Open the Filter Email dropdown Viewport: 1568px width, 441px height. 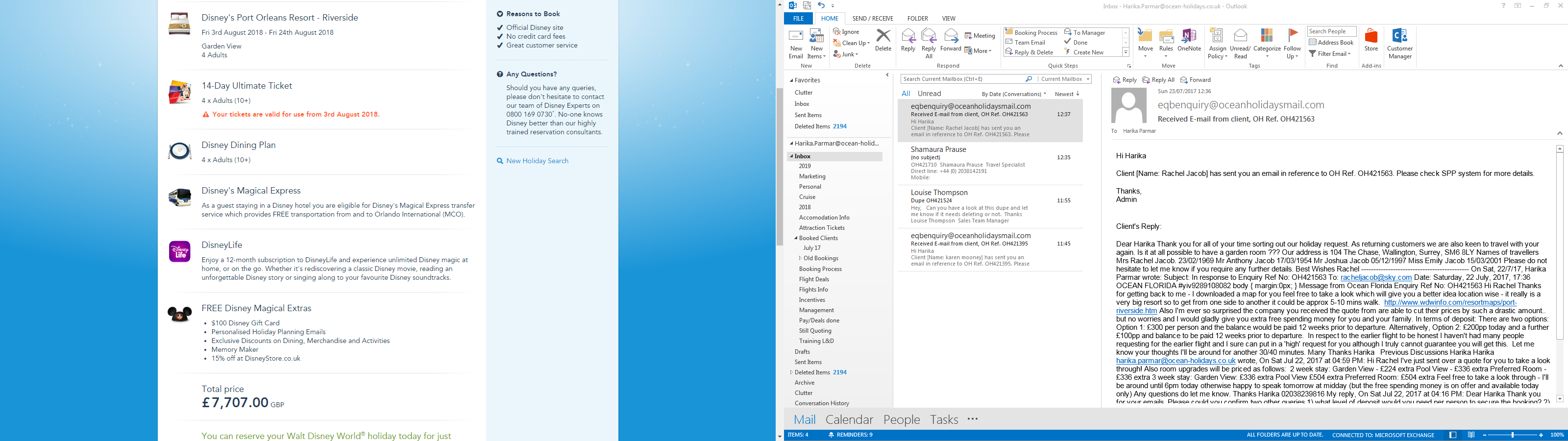tap(1330, 53)
